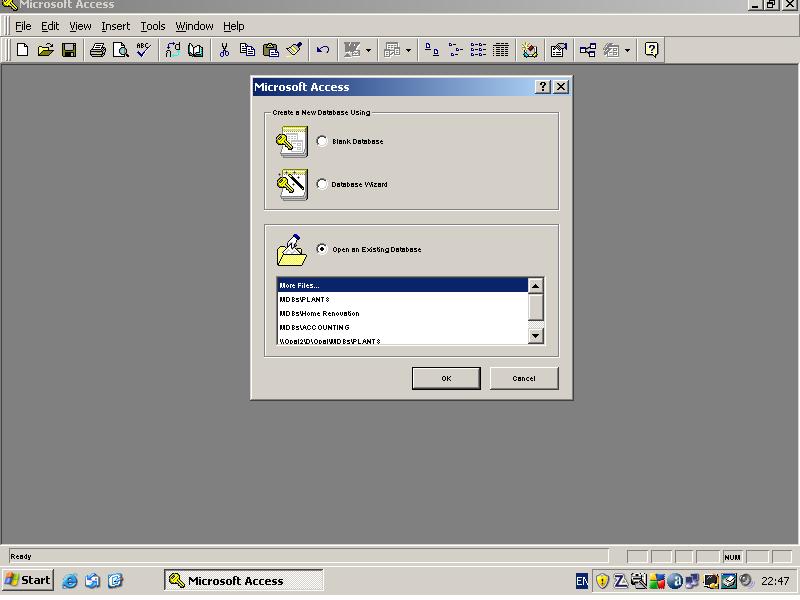Open the File menu
This screenshot has height=600, width=800.
pyautogui.click(x=23, y=26)
